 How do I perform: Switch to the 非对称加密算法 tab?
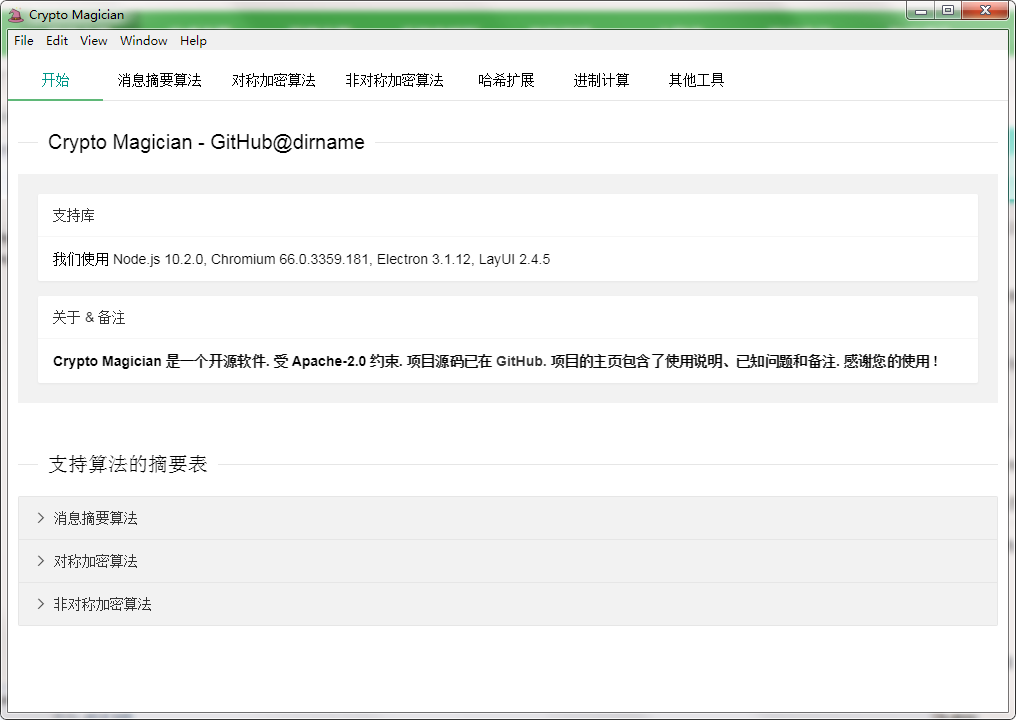point(395,80)
